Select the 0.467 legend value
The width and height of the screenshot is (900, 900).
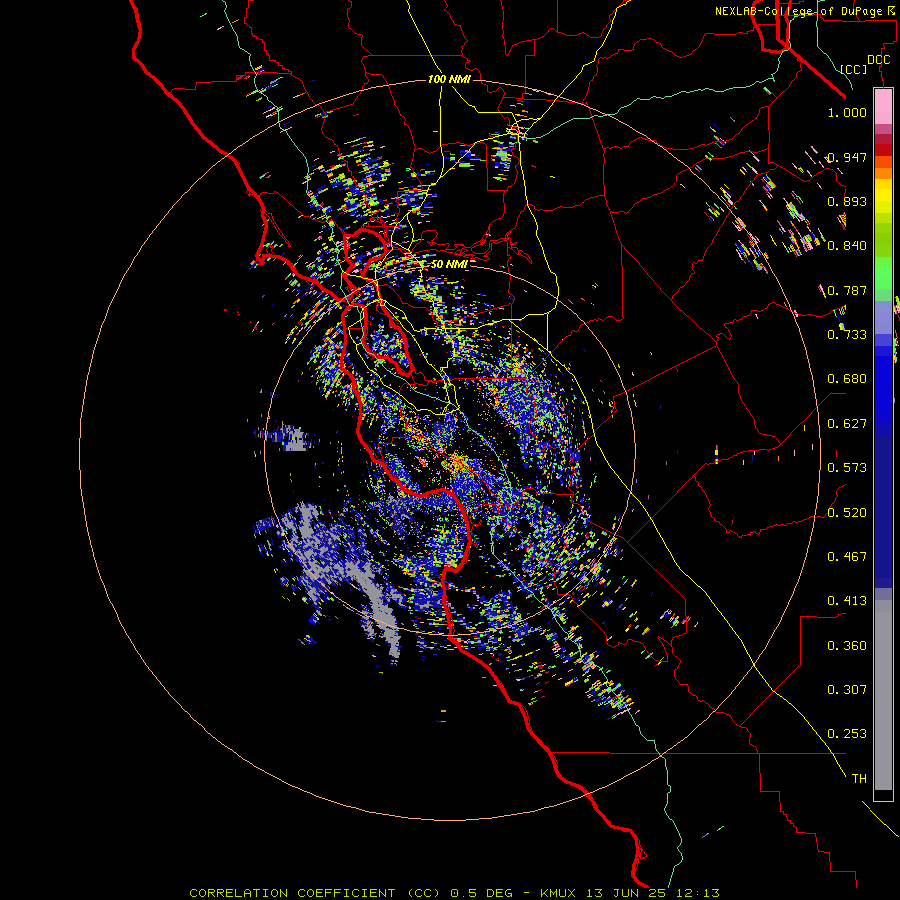(847, 557)
